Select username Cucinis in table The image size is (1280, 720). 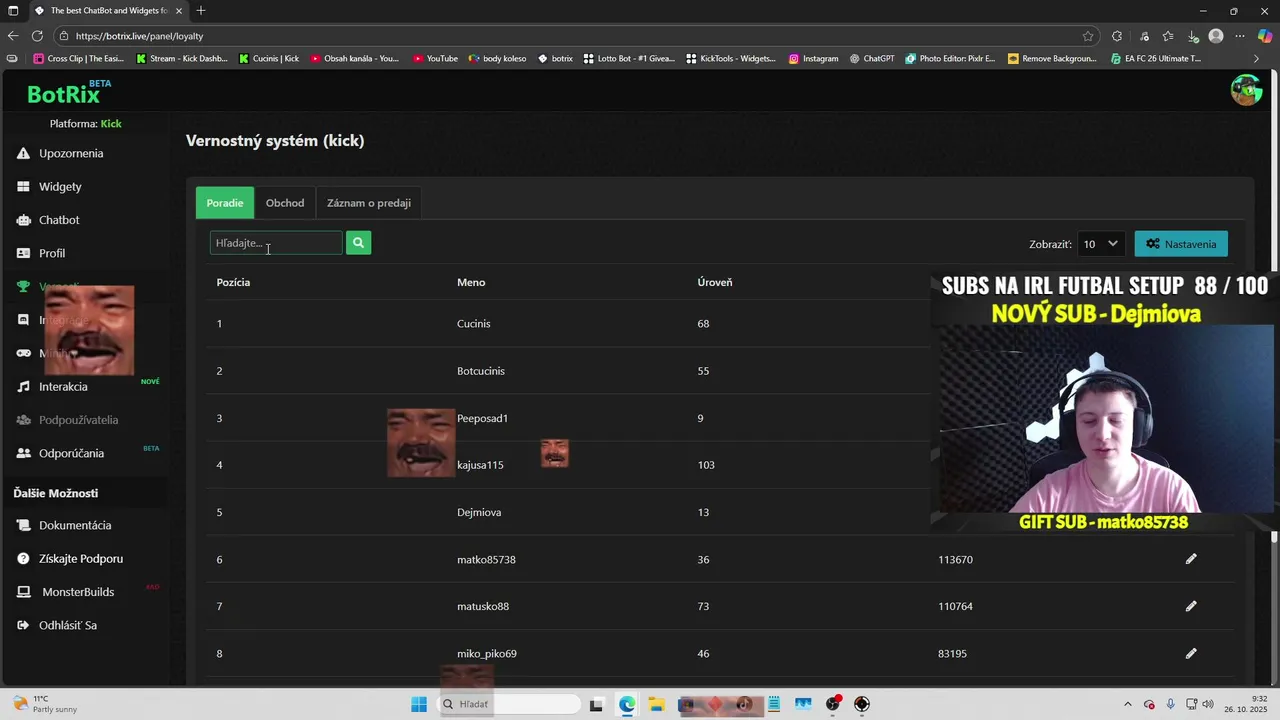pos(474,323)
